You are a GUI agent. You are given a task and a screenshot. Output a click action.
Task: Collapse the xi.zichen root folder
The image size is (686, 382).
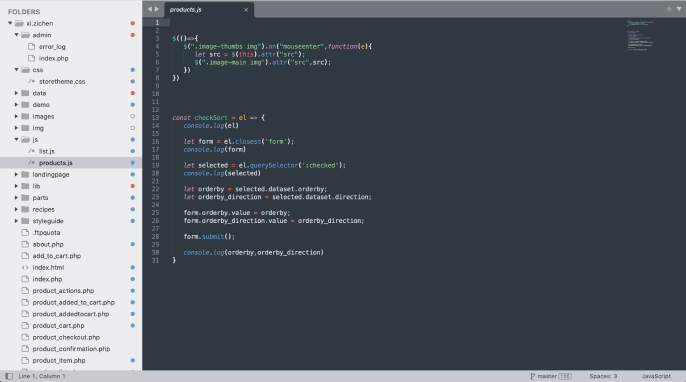pos(10,23)
